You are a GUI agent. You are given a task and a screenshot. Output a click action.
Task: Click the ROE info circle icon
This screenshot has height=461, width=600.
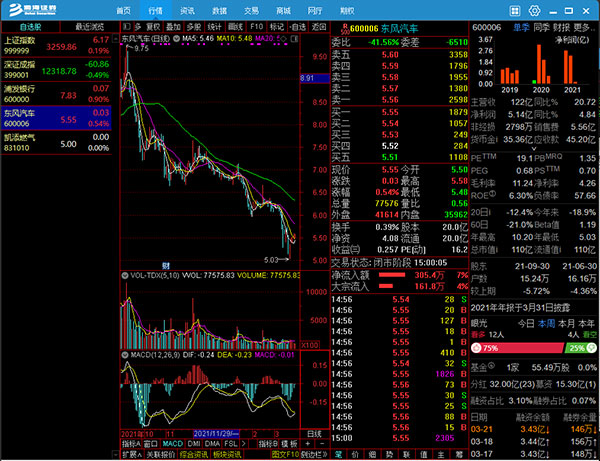click(492, 194)
